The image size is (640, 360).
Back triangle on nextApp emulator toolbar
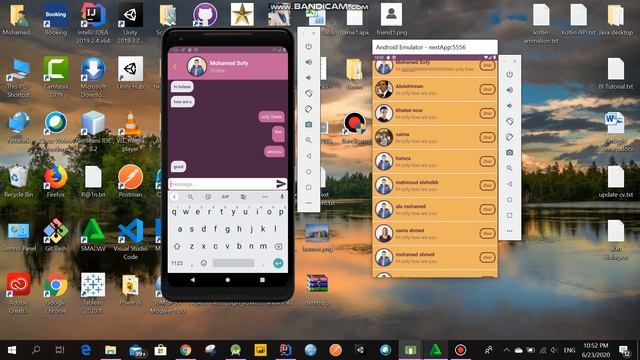509,184
